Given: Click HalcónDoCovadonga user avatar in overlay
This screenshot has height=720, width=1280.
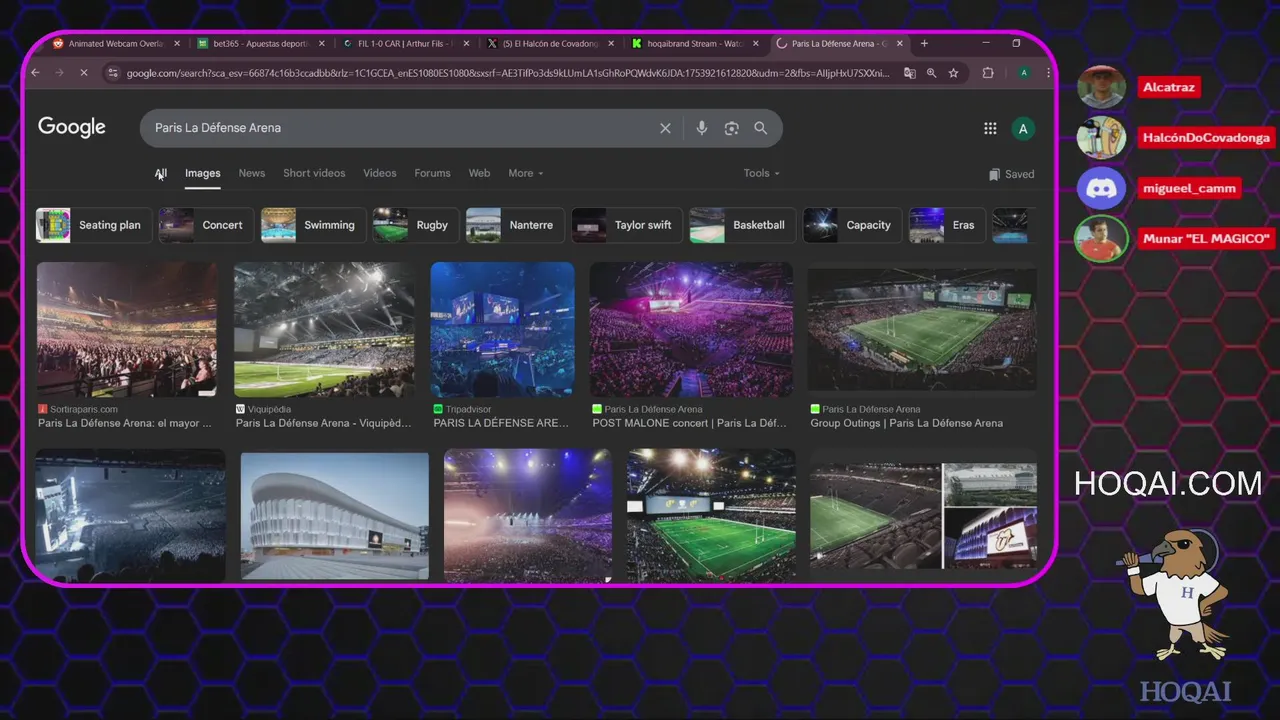Looking at the screenshot, I should point(1101,137).
